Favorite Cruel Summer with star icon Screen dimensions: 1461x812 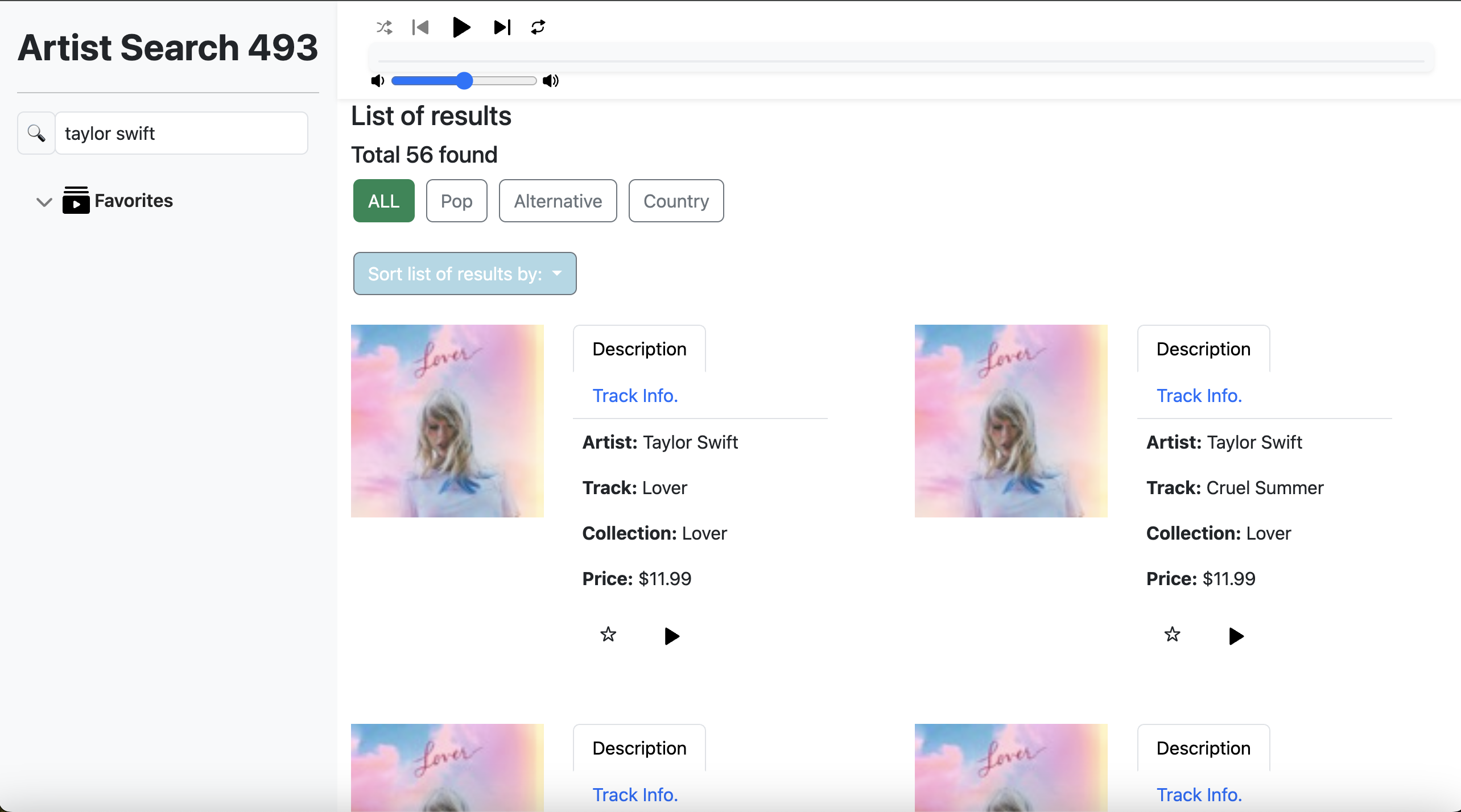tap(1172, 634)
